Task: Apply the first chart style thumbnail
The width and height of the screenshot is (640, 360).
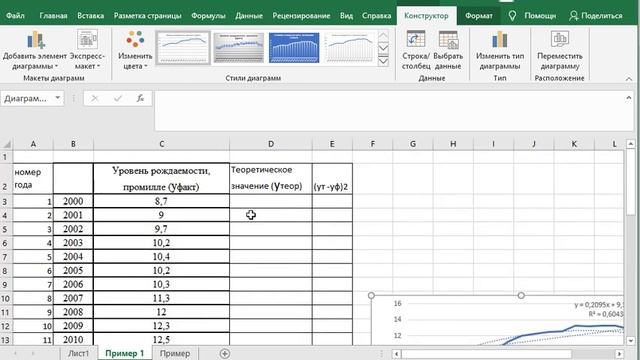Action: [x=183, y=48]
